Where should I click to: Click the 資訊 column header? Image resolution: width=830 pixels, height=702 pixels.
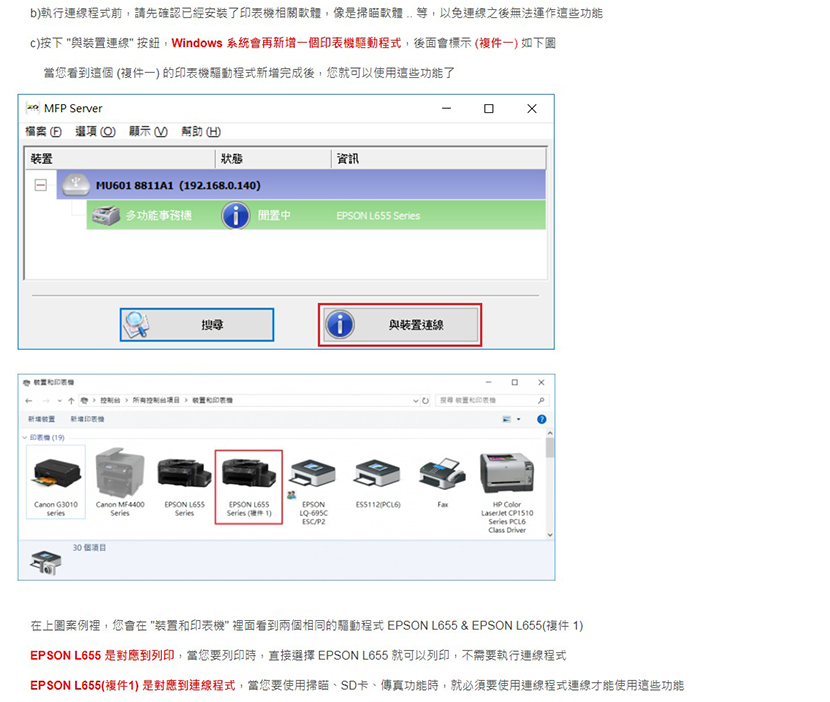coord(439,159)
